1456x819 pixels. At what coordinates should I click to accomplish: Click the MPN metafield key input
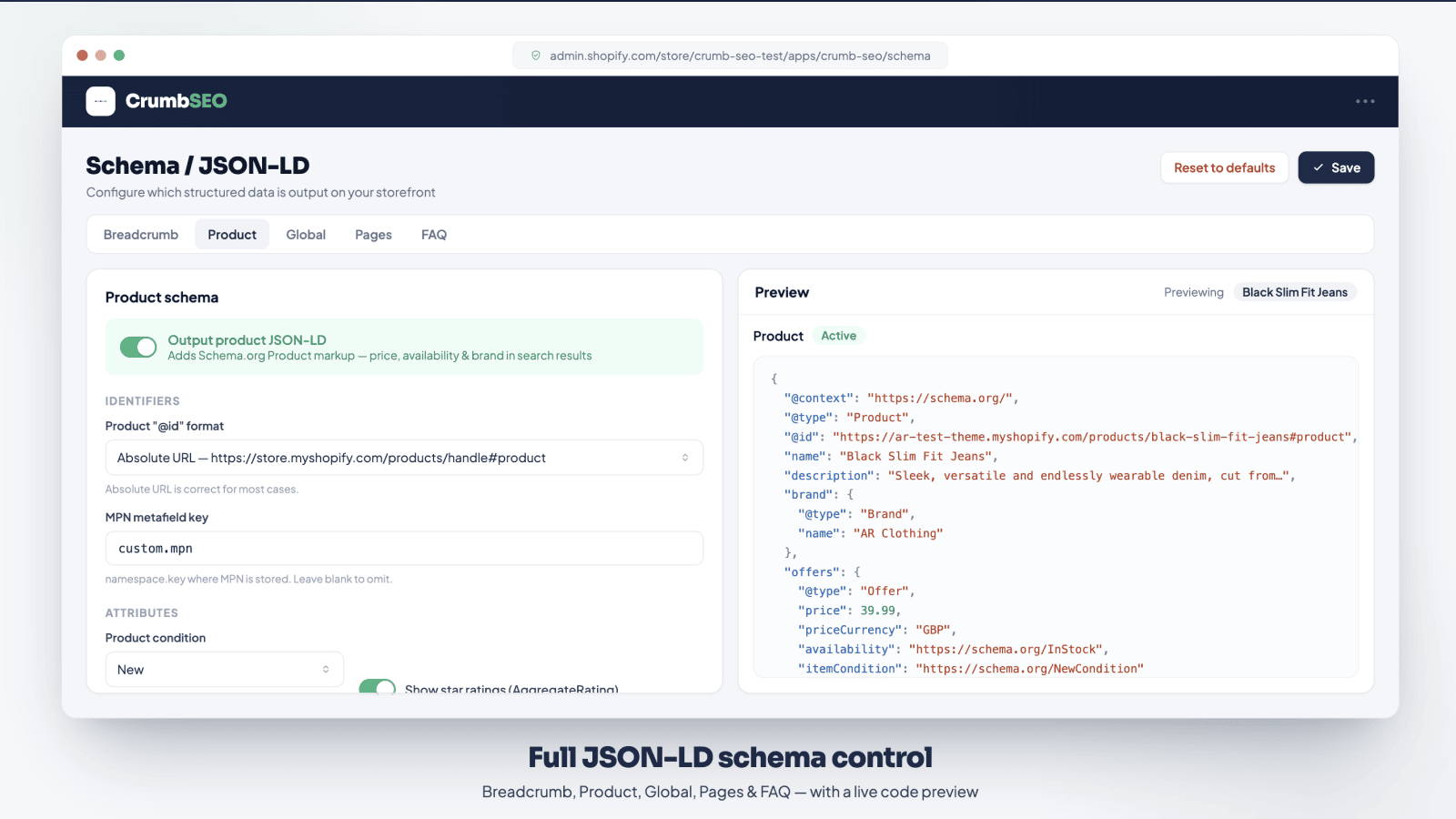pos(404,549)
